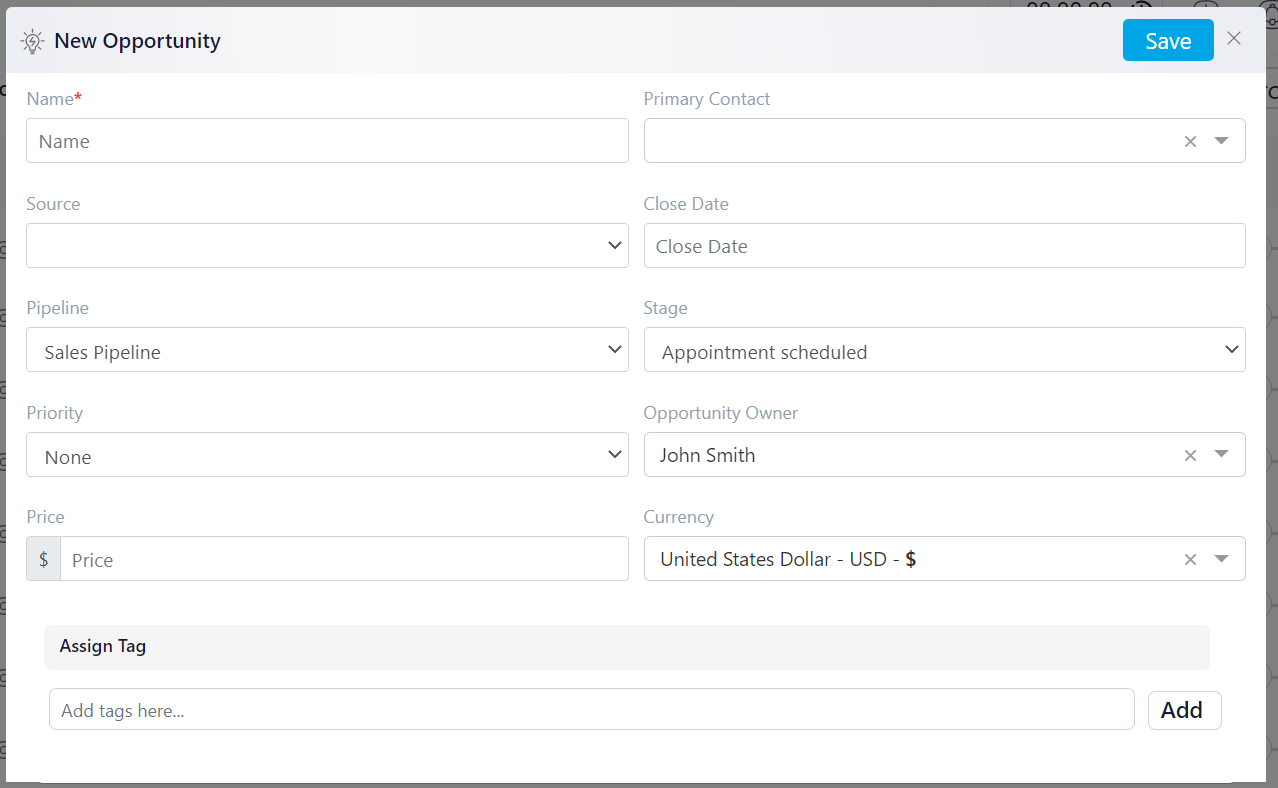Image resolution: width=1278 pixels, height=788 pixels.
Task: Open the Pipeline dropdown showing Sales Pipeline
Action: coord(327,350)
